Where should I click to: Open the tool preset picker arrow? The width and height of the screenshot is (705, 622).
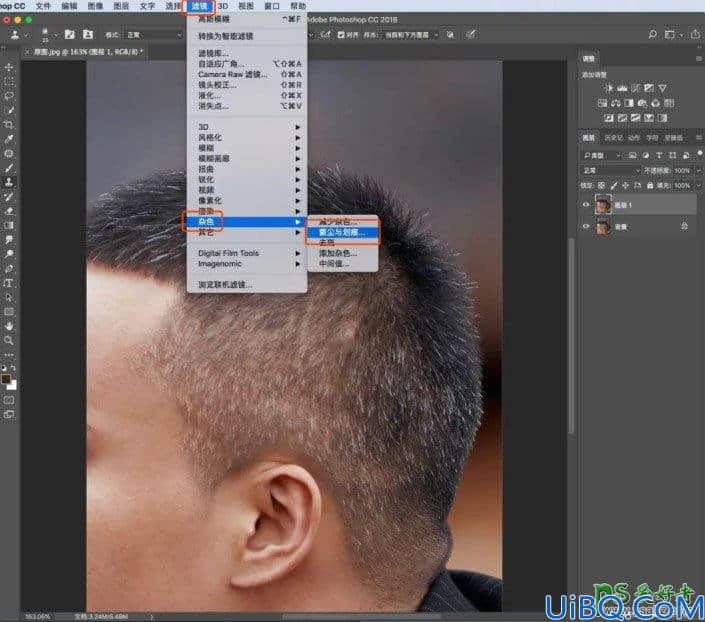tap(27, 35)
